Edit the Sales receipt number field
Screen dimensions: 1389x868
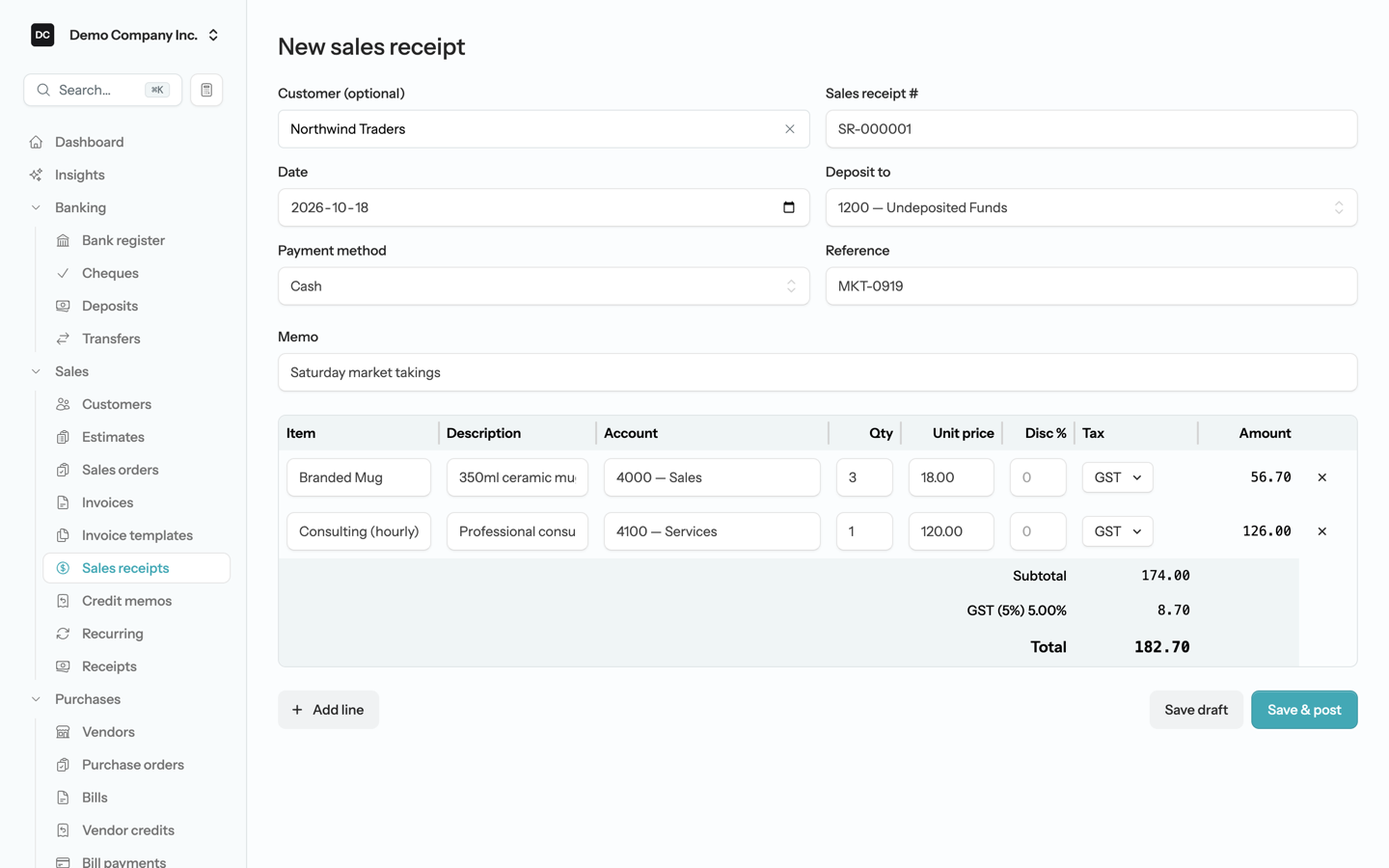pyautogui.click(x=1091, y=129)
